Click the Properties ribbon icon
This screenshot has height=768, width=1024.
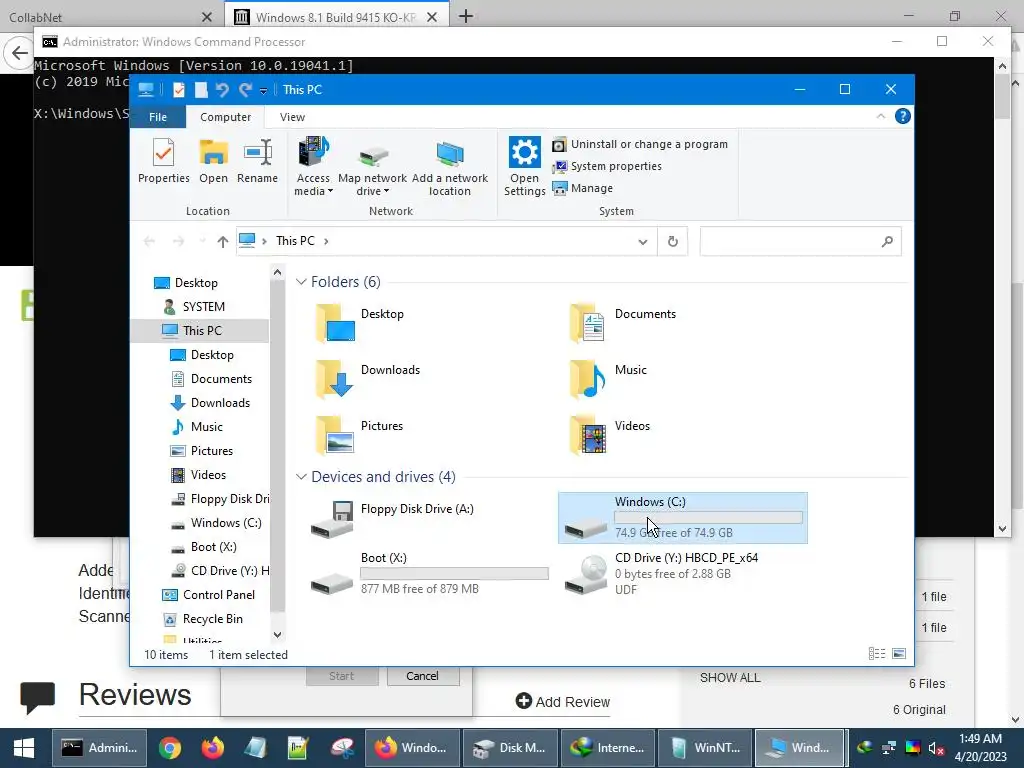(x=163, y=161)
